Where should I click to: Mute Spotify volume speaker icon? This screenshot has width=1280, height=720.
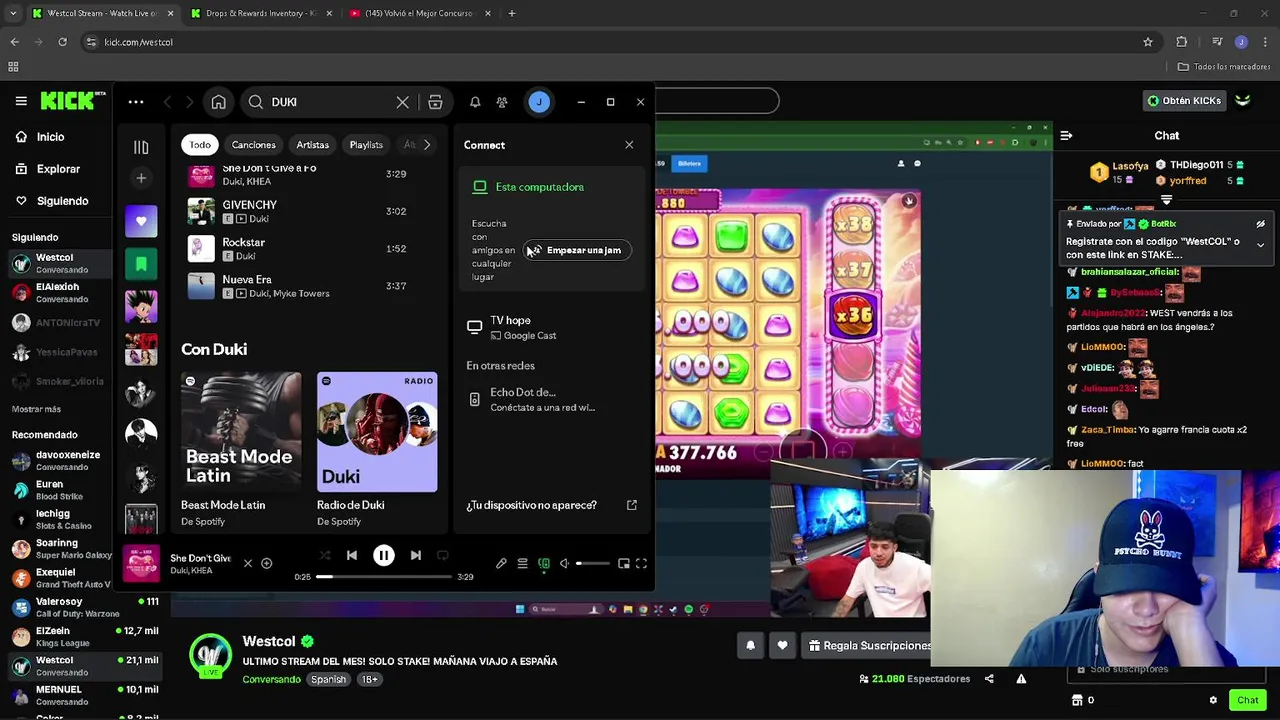(565, 563)
